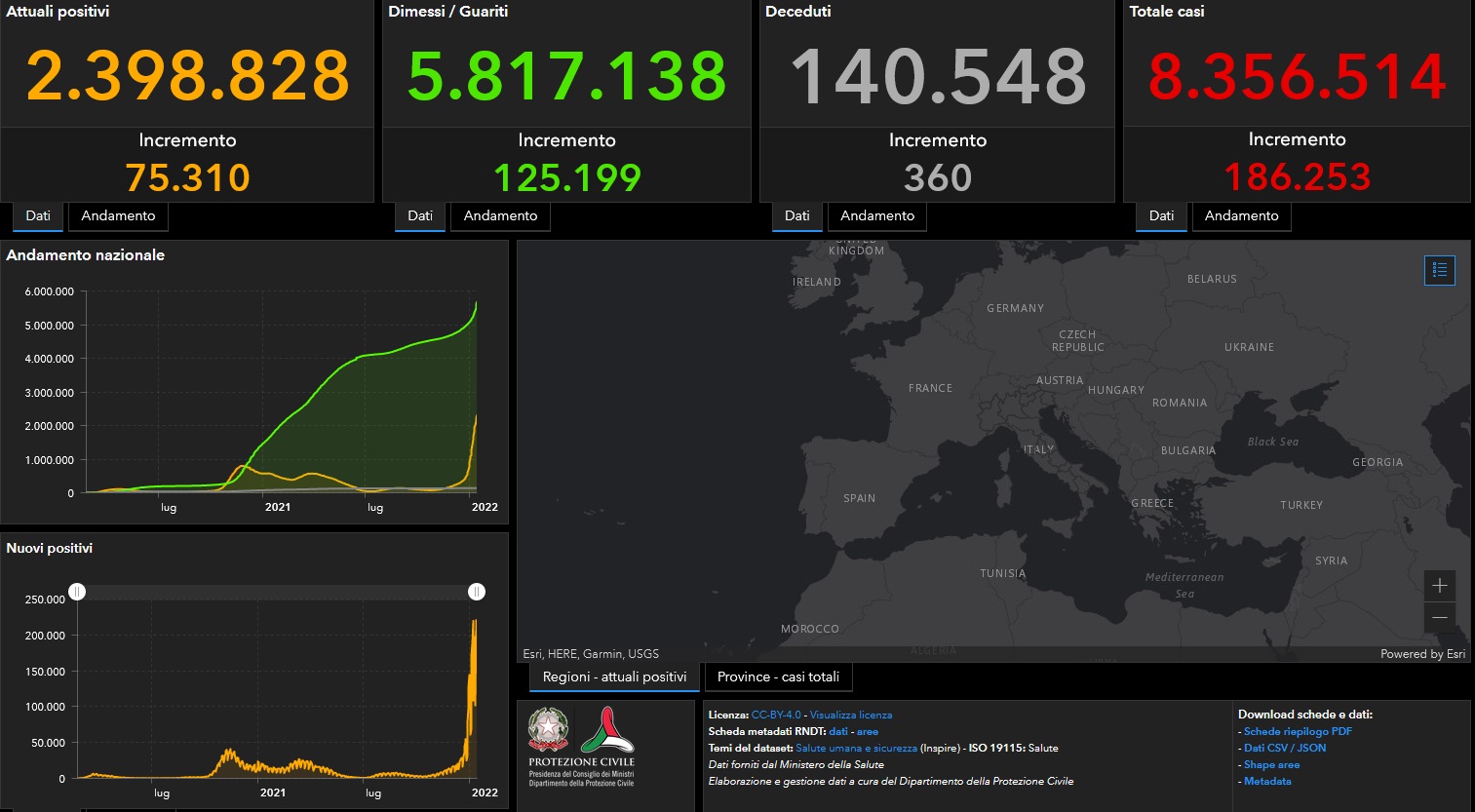Download the Schede riepilogo PDF
Viewport: 1475px width, 812px height.
(x=1298, y=731)
